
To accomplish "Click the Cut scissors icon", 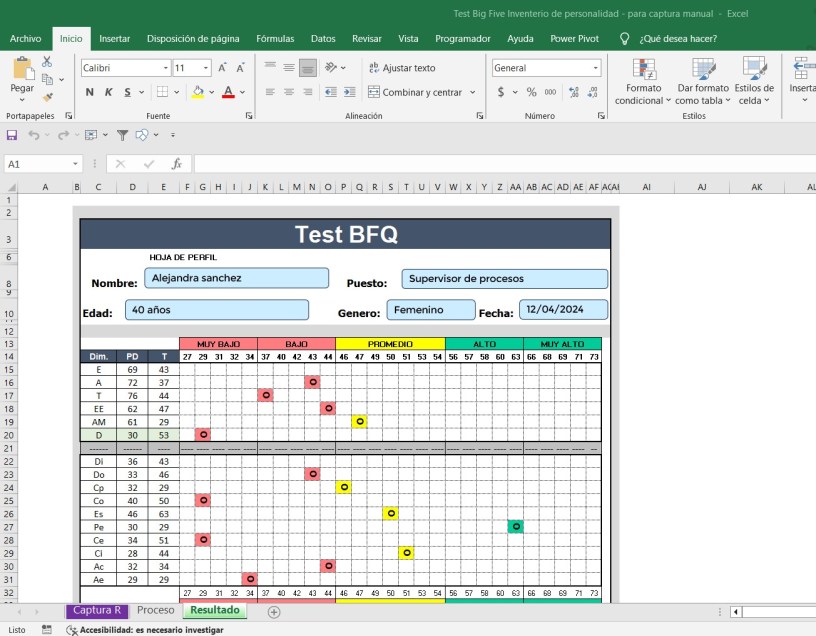I will pos(46,62).
